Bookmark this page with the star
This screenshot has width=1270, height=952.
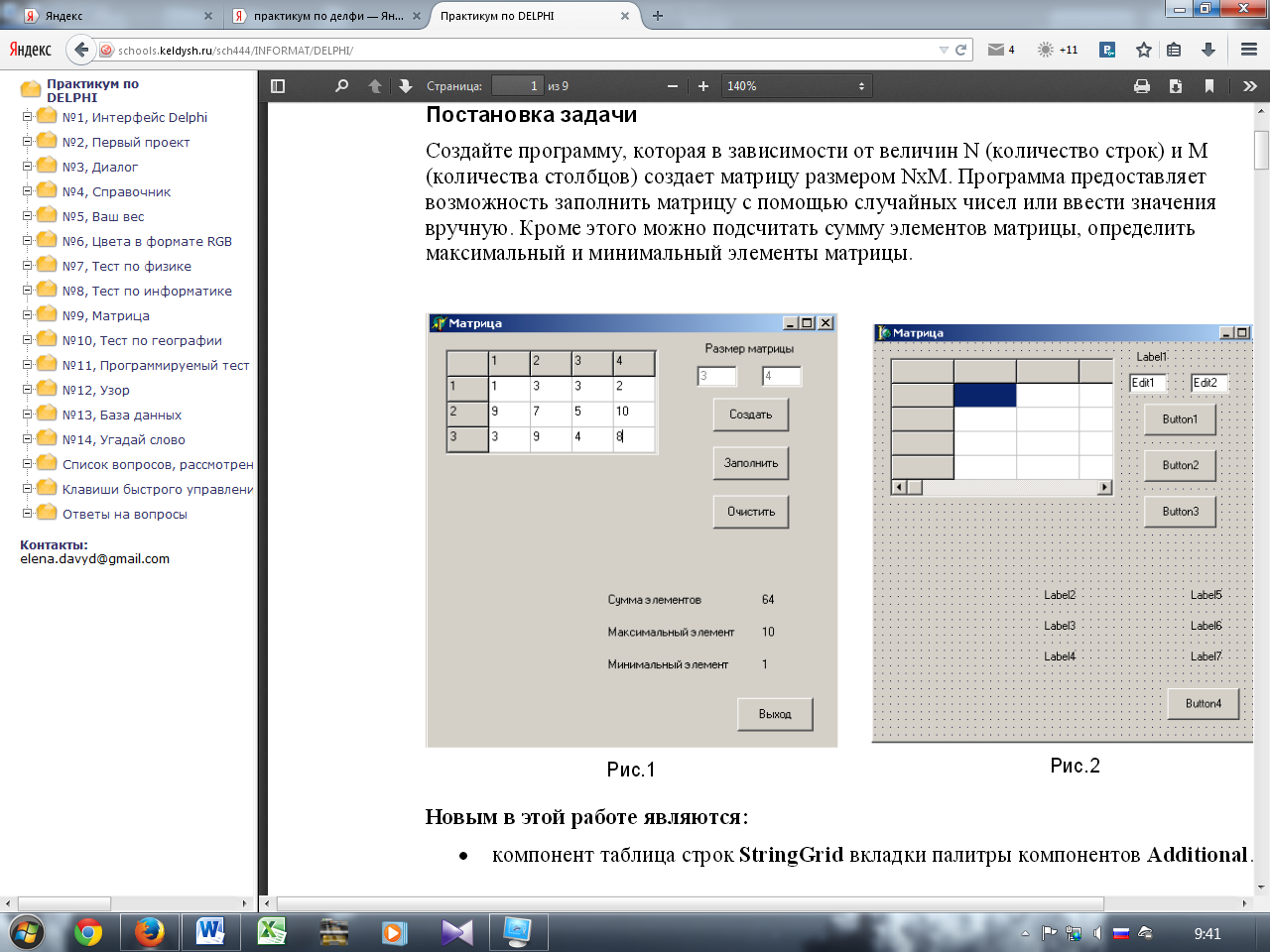coord(1144,50)
